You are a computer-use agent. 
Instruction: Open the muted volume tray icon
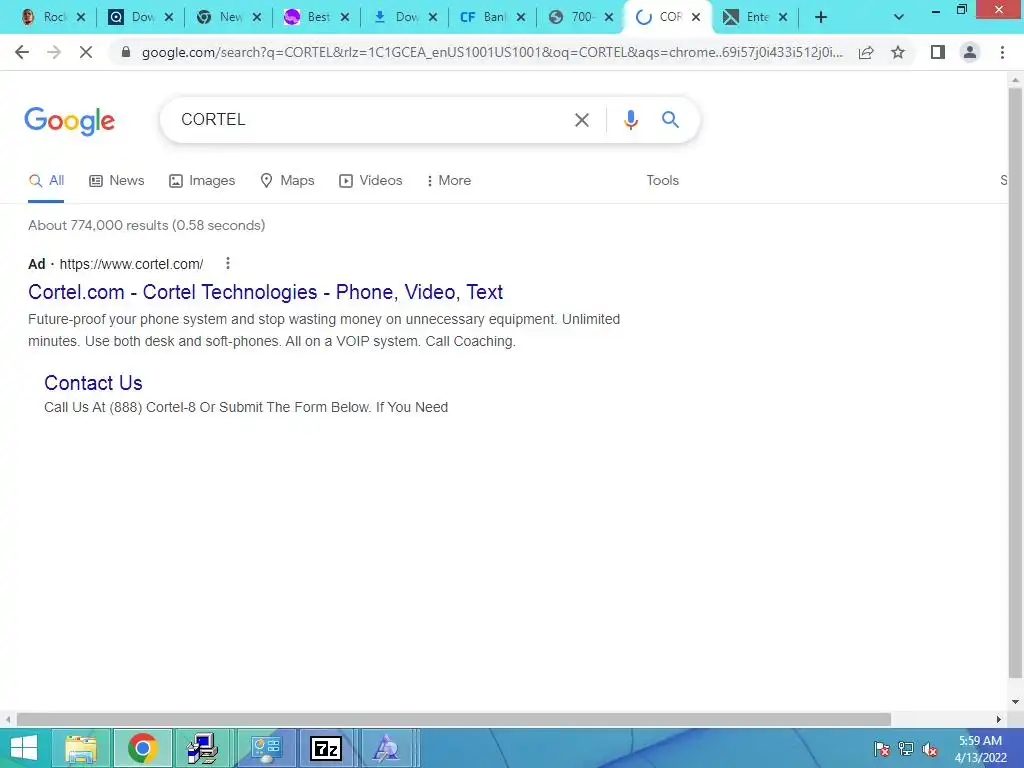point(930,749)
